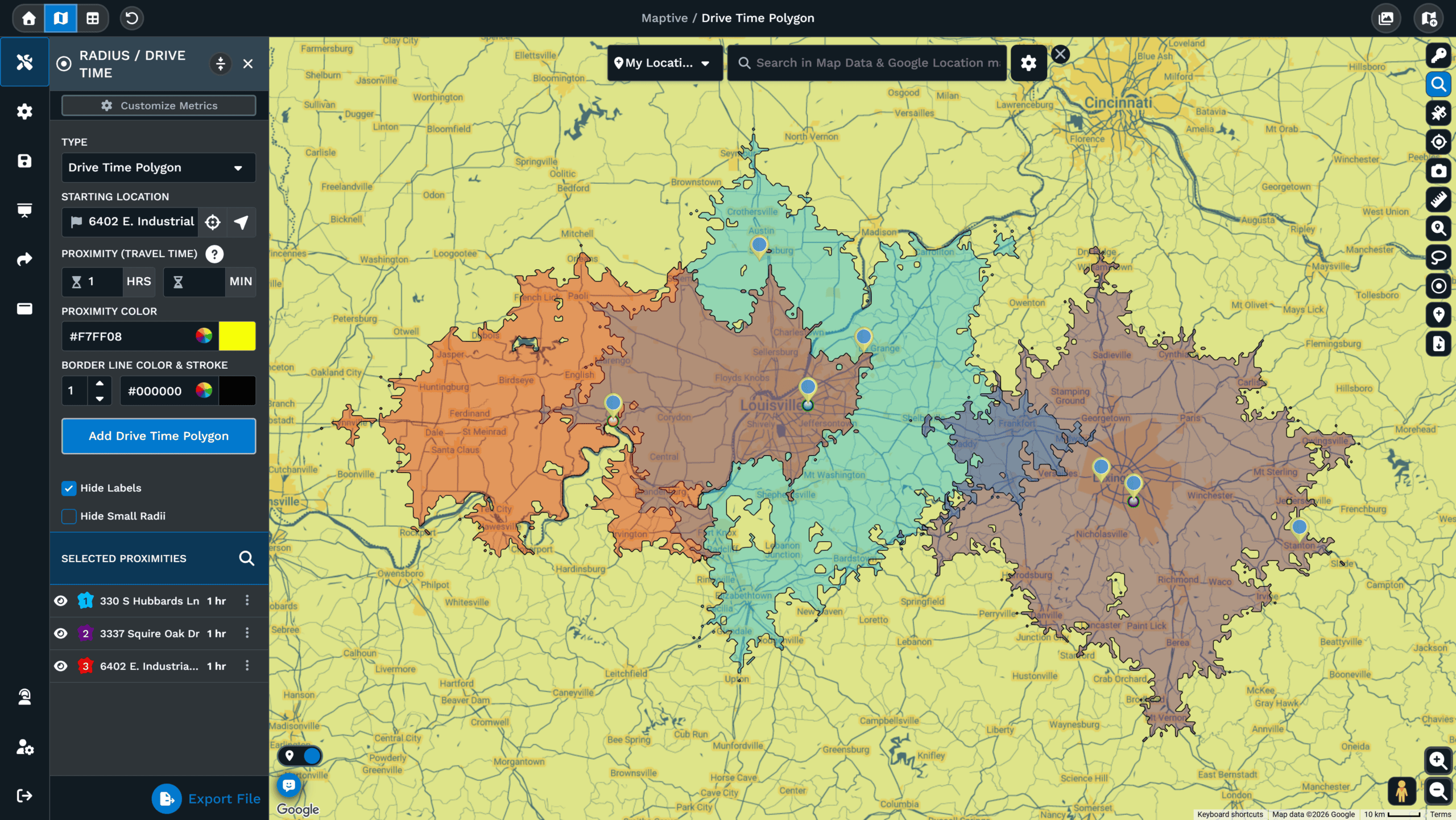Open the proximity color wheel picker
This screenshot has height=820, width=1456.
tap(204, 336)
